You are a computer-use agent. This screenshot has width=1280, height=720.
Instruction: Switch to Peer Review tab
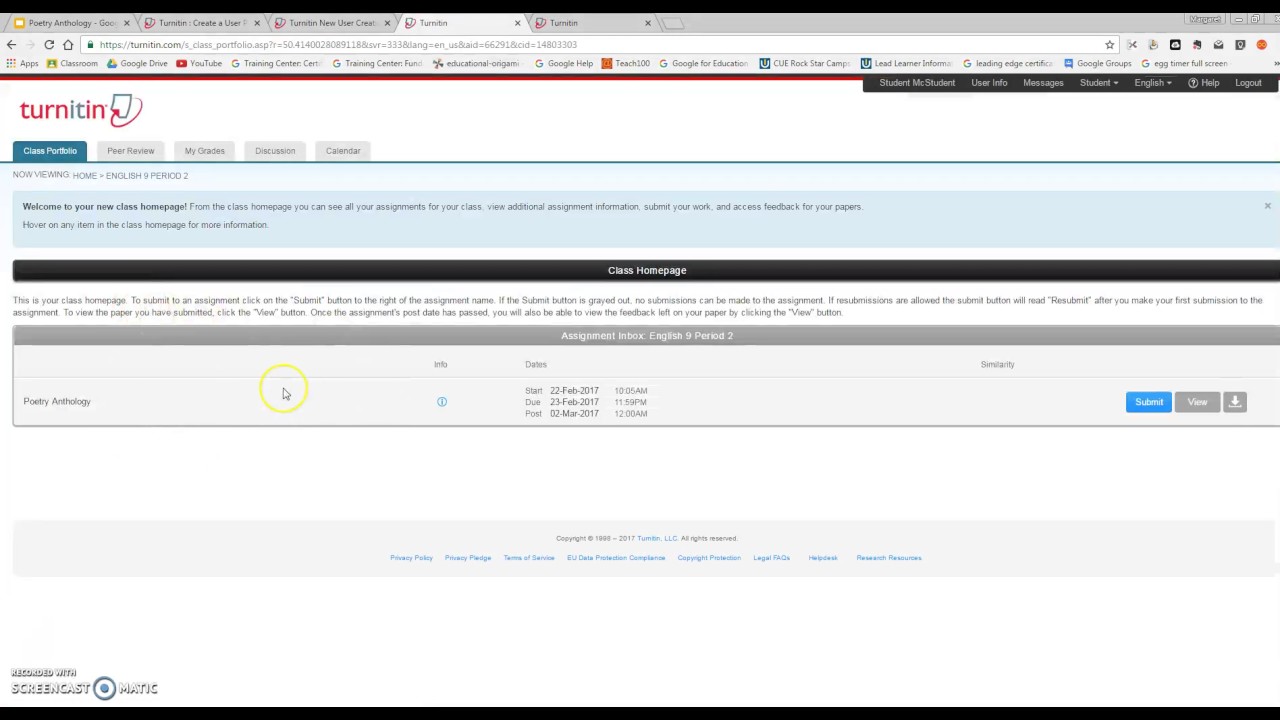(131, 151)
